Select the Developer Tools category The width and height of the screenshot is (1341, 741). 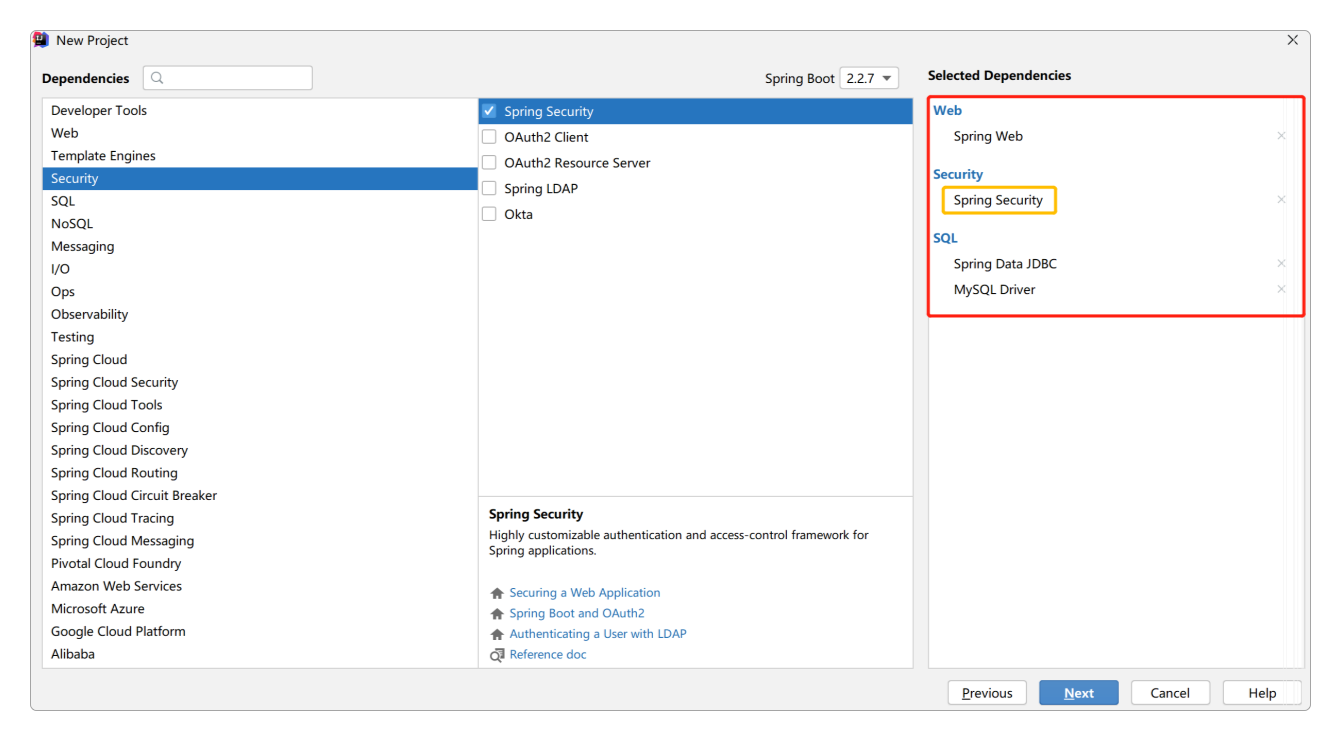click(260, 110)
